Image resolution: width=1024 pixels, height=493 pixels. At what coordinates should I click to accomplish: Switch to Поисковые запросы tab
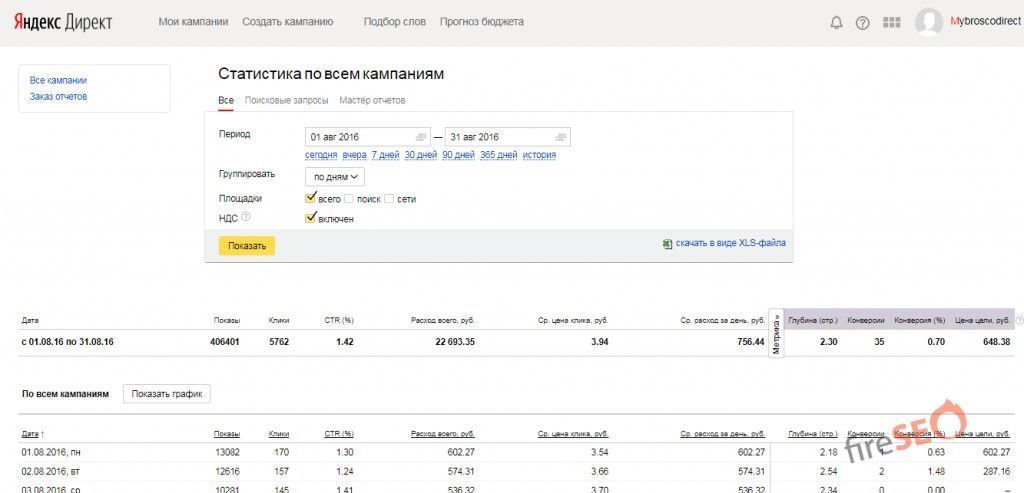point(286,101)
